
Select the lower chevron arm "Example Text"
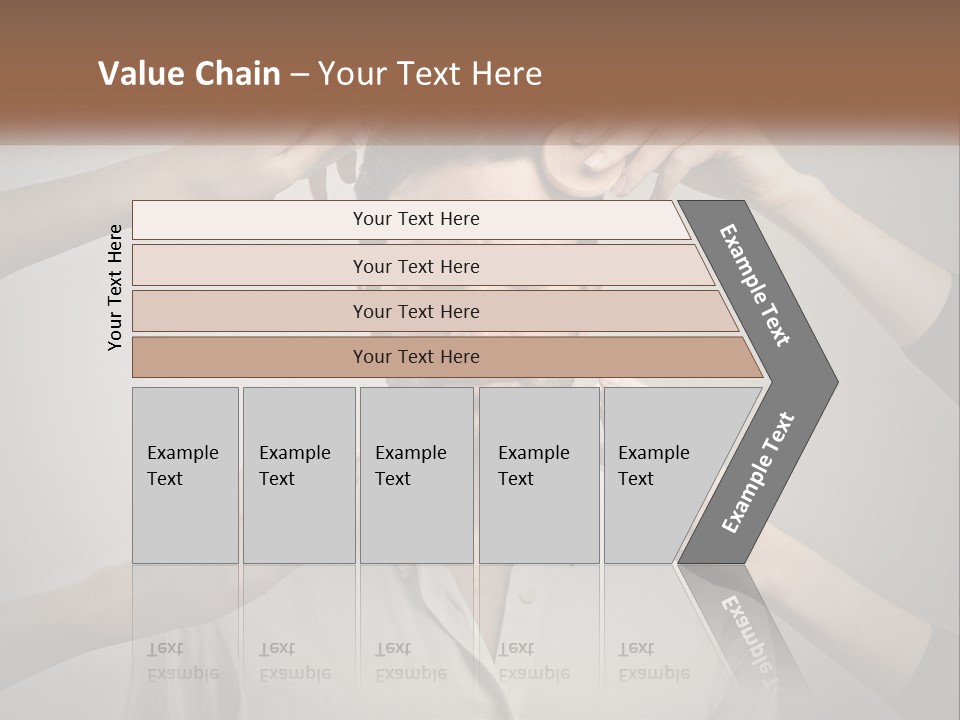coord(758,472)
